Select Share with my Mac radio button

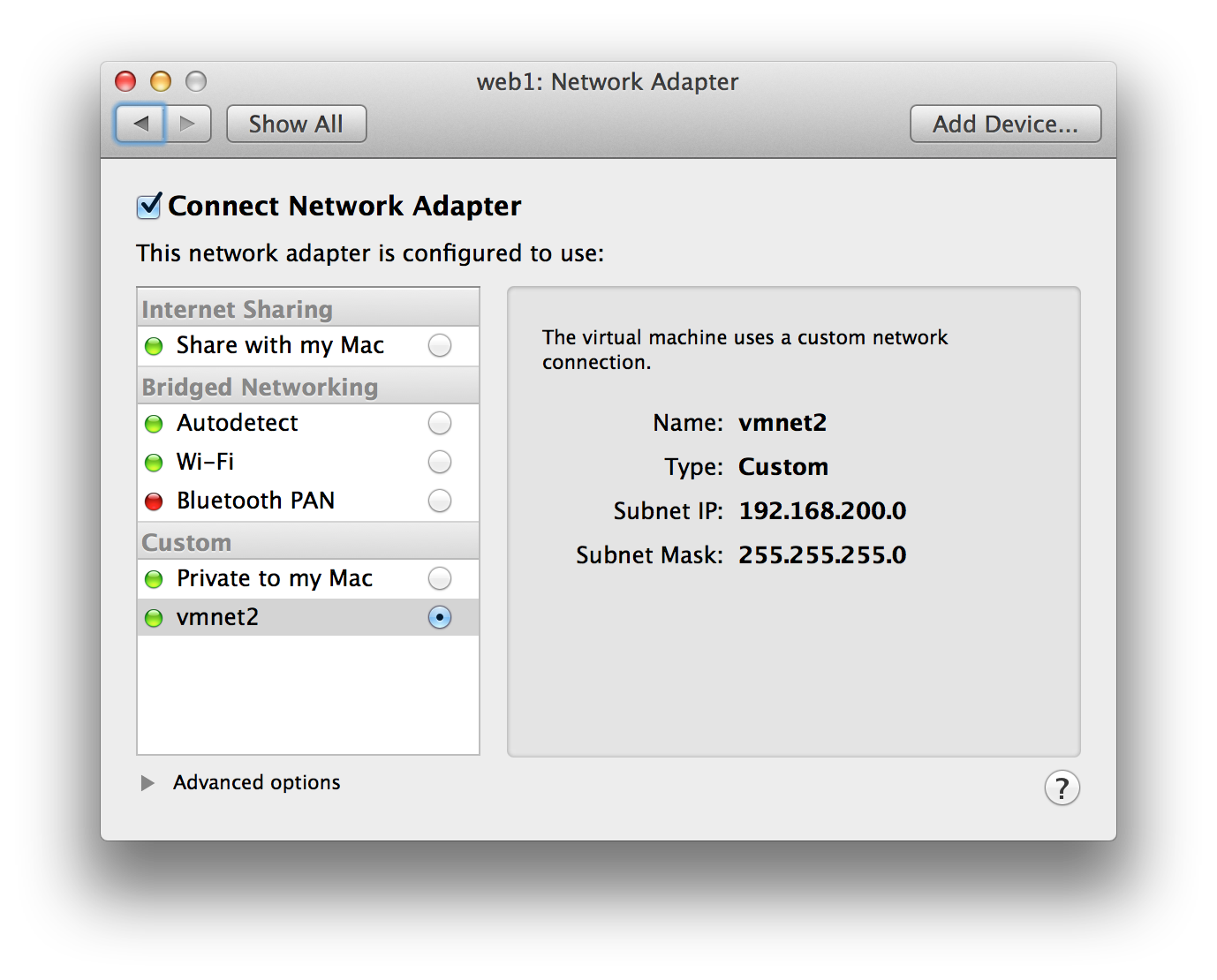[439, 345]
